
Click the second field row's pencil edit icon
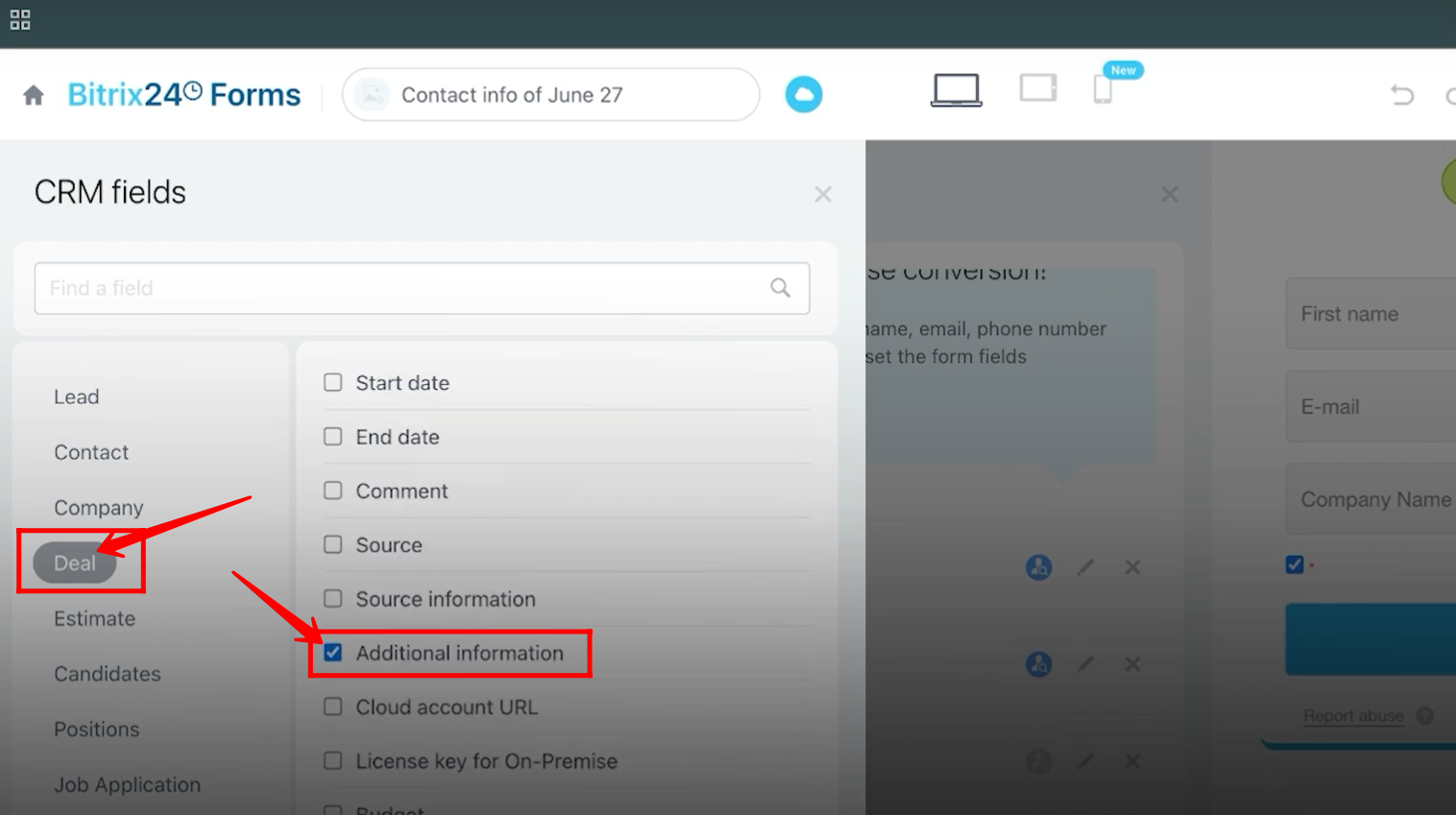[1085, 664]
